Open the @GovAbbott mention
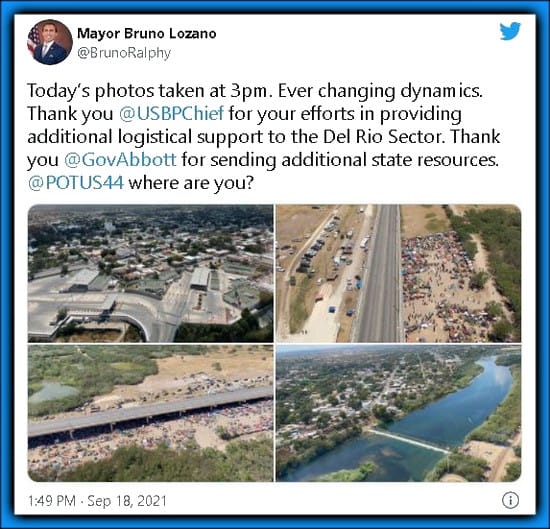This screenshot has height=529, width=550. (120, 160)
